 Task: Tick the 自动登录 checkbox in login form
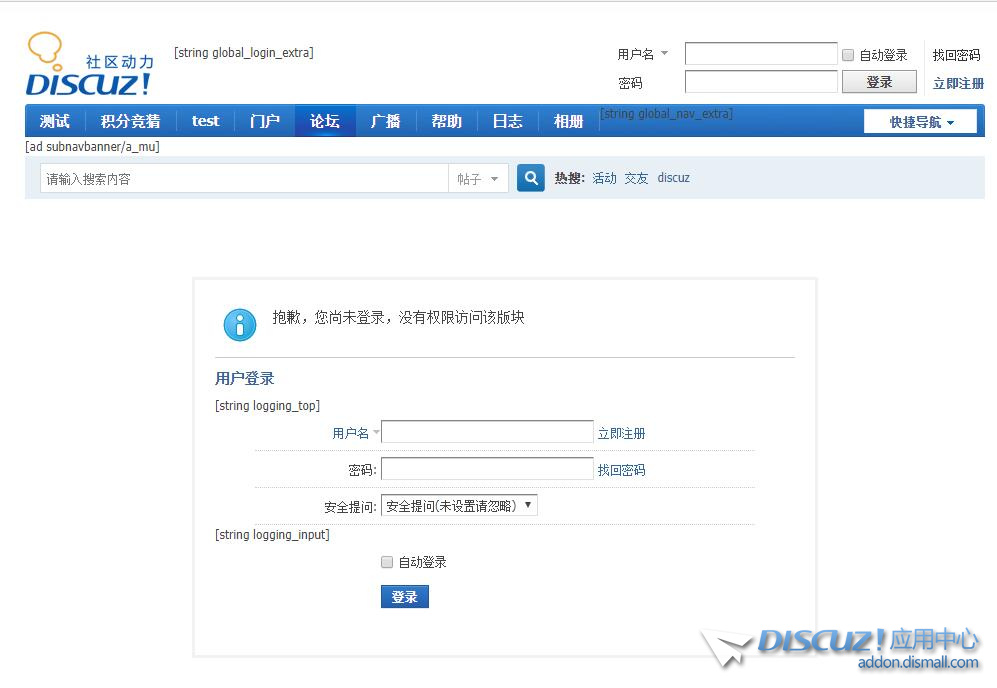387,562
